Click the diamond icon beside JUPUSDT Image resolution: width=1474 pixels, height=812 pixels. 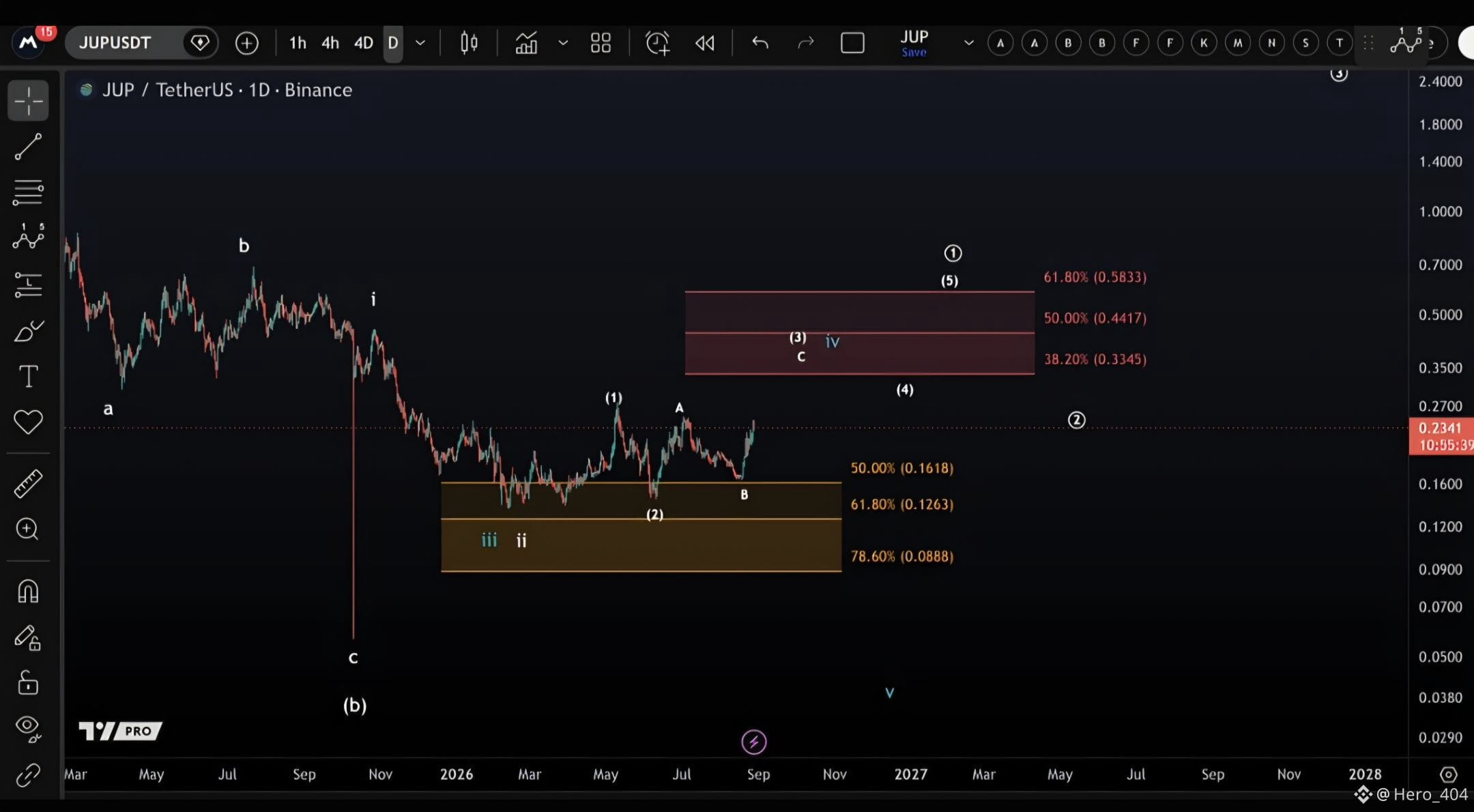[200, 43]
